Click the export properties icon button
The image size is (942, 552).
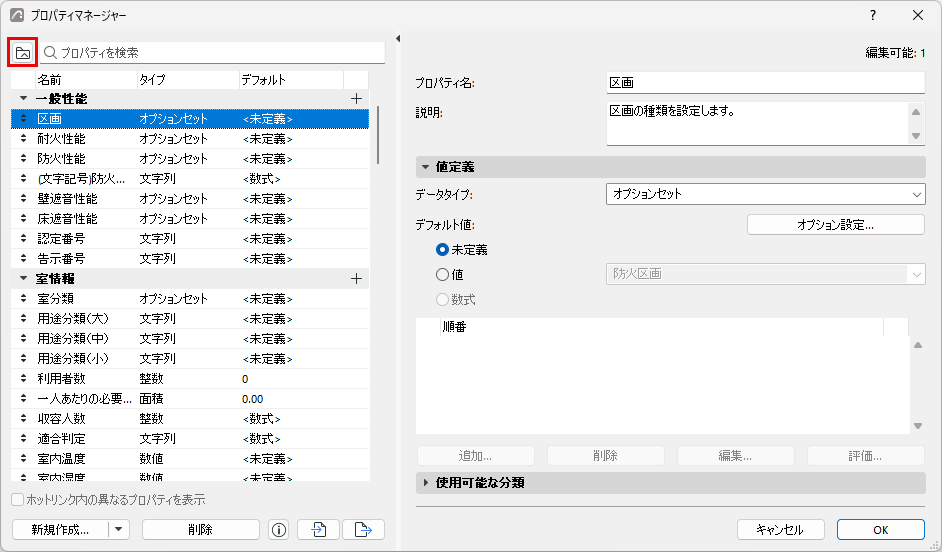pos(363,530)
